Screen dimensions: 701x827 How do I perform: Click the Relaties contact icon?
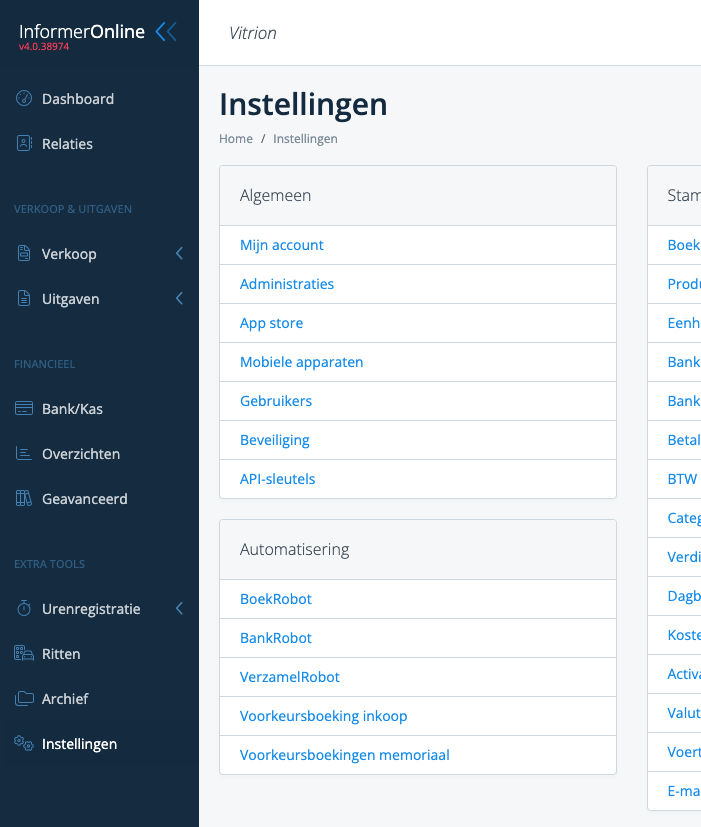click(x=24, y=144)
